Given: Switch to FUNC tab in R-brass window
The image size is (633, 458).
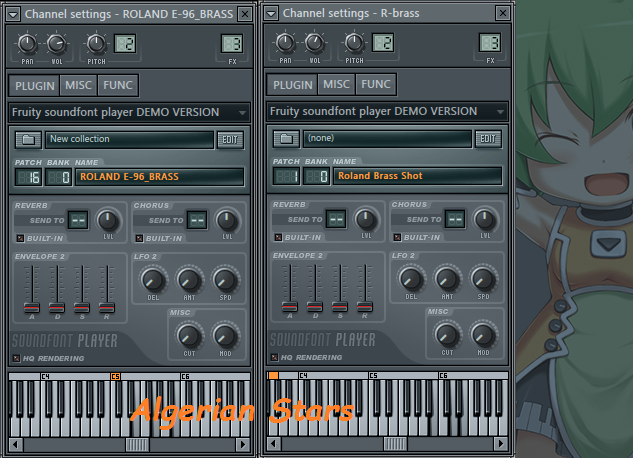Looking at the screenshot, I should (376, 85).
